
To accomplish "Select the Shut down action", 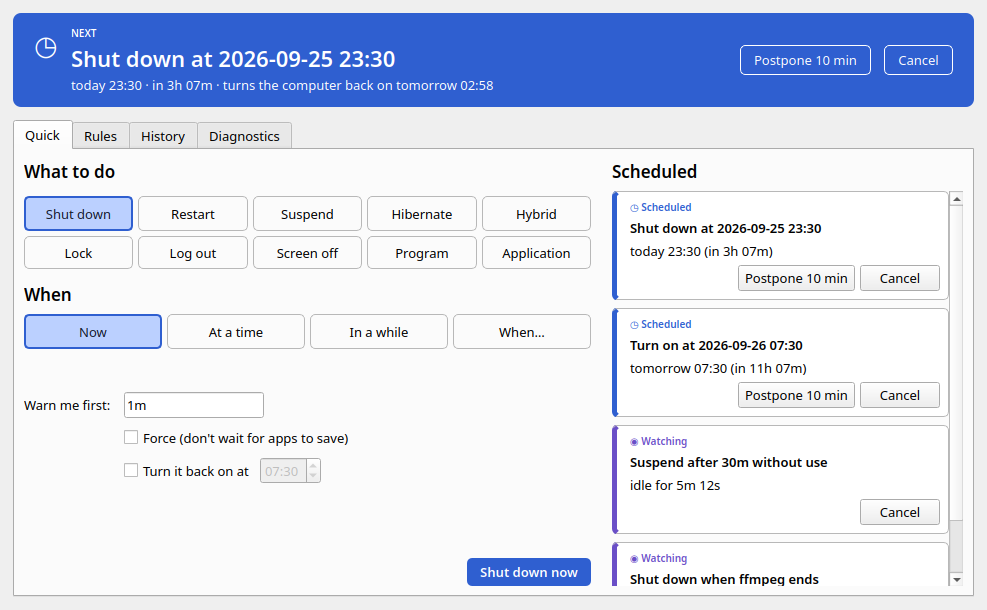I will pos(78,214).
